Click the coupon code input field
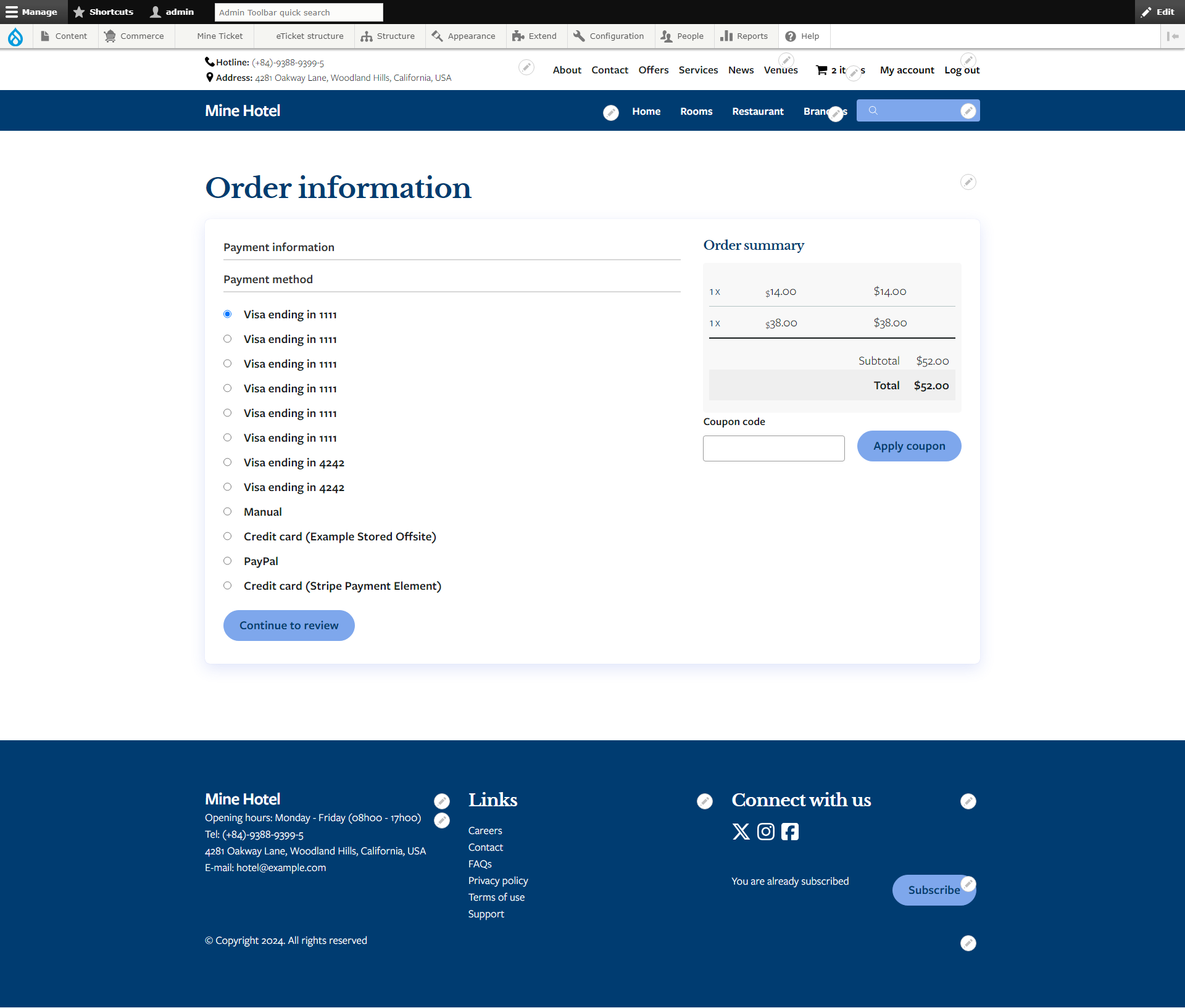This screenshot has height=1008, width=1185. pos(774,447)
